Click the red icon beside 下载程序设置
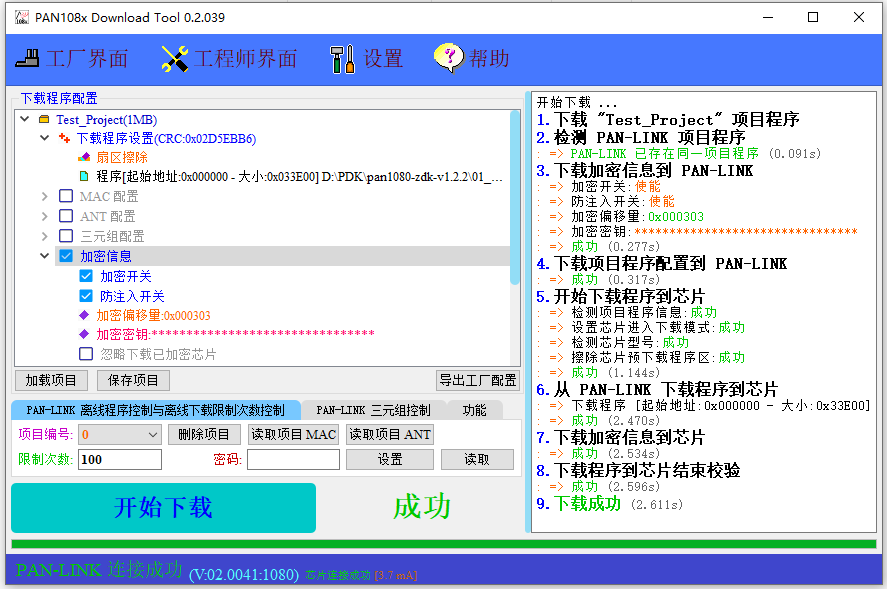 click(64, 138)
